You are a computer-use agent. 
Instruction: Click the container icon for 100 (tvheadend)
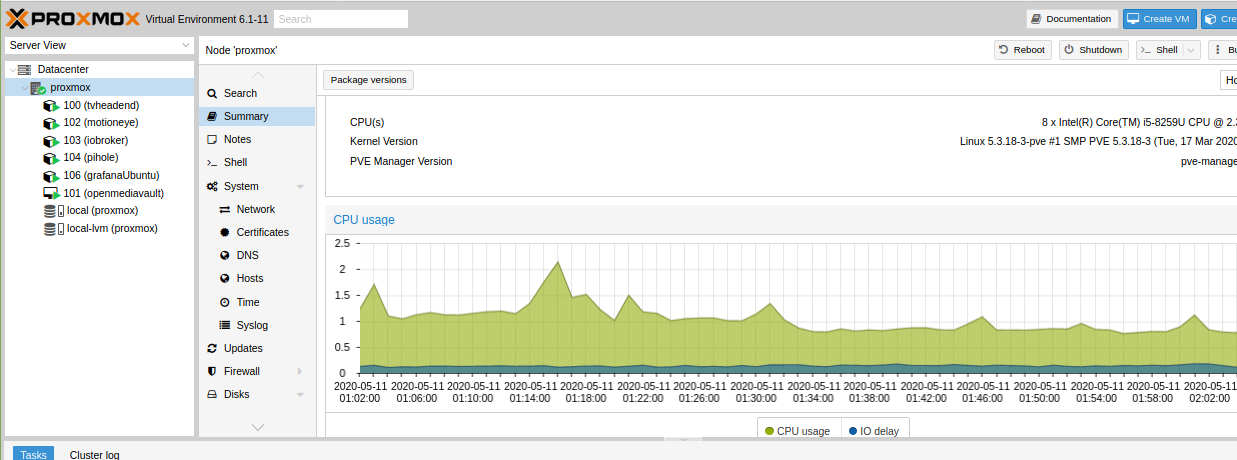pos(51,106)
